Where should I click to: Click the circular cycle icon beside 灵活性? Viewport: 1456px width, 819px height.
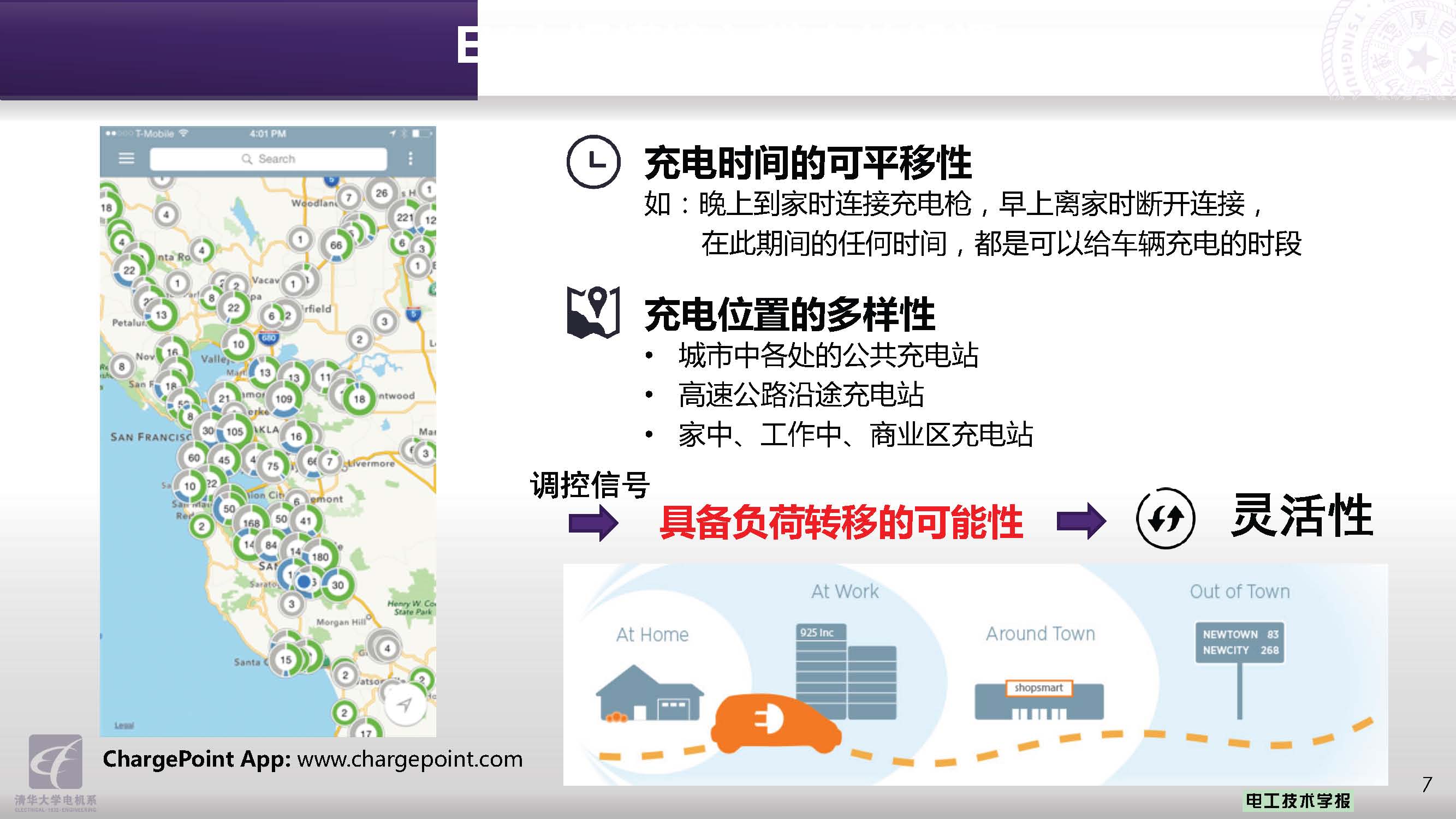(1166, 518)
